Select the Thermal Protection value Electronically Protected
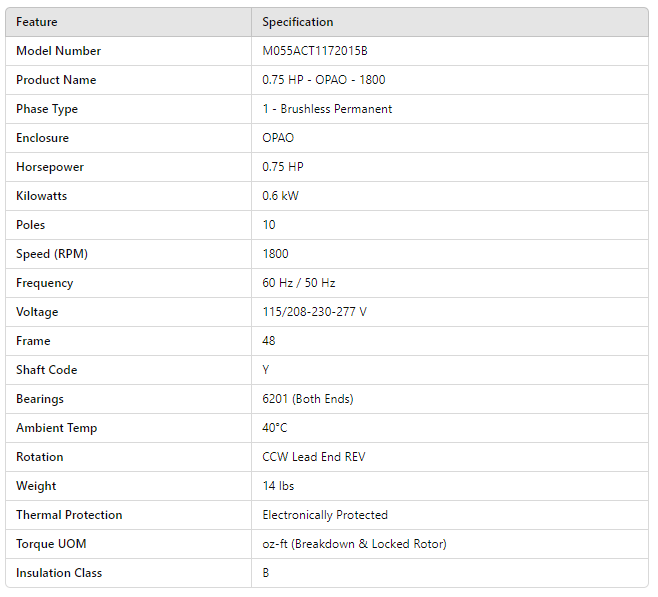The width and height of the screenshot is (658, 597). pyautogui.click(x=325, y=515)
